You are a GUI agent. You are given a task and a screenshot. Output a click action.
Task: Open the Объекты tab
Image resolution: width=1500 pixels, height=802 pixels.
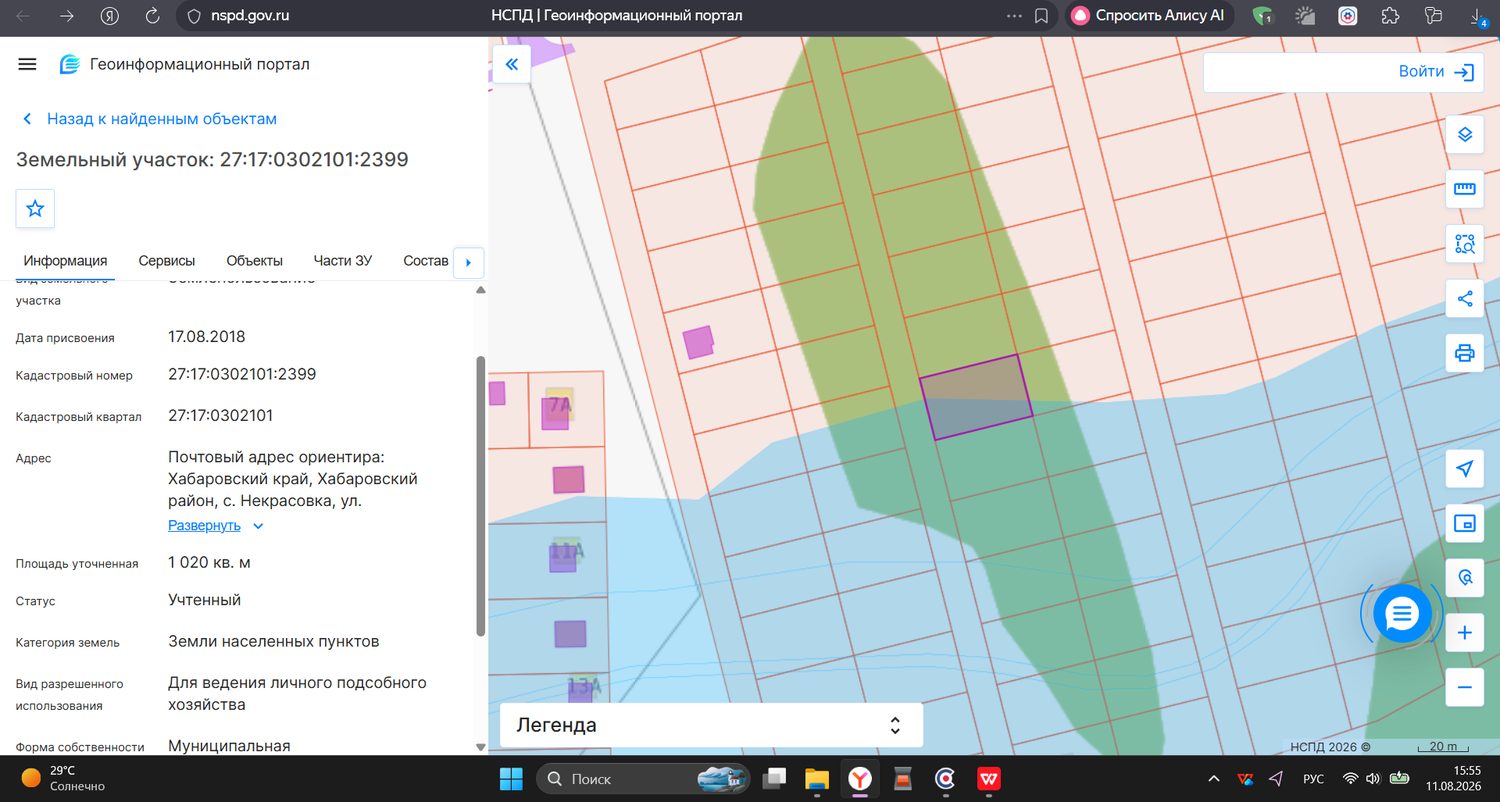pyautogui.click(x=254, y=260)
